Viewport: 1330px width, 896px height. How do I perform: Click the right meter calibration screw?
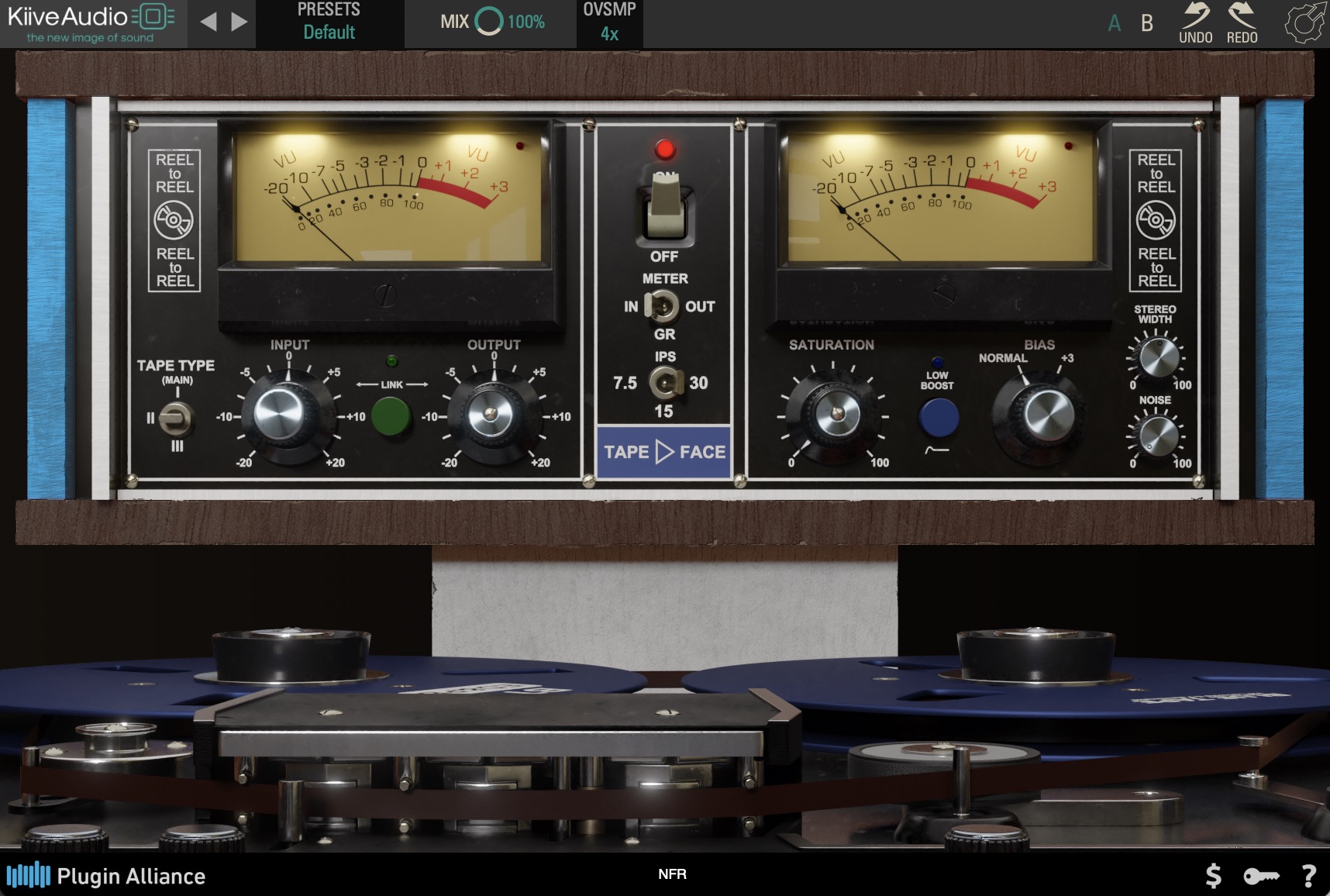coord(943,295)
